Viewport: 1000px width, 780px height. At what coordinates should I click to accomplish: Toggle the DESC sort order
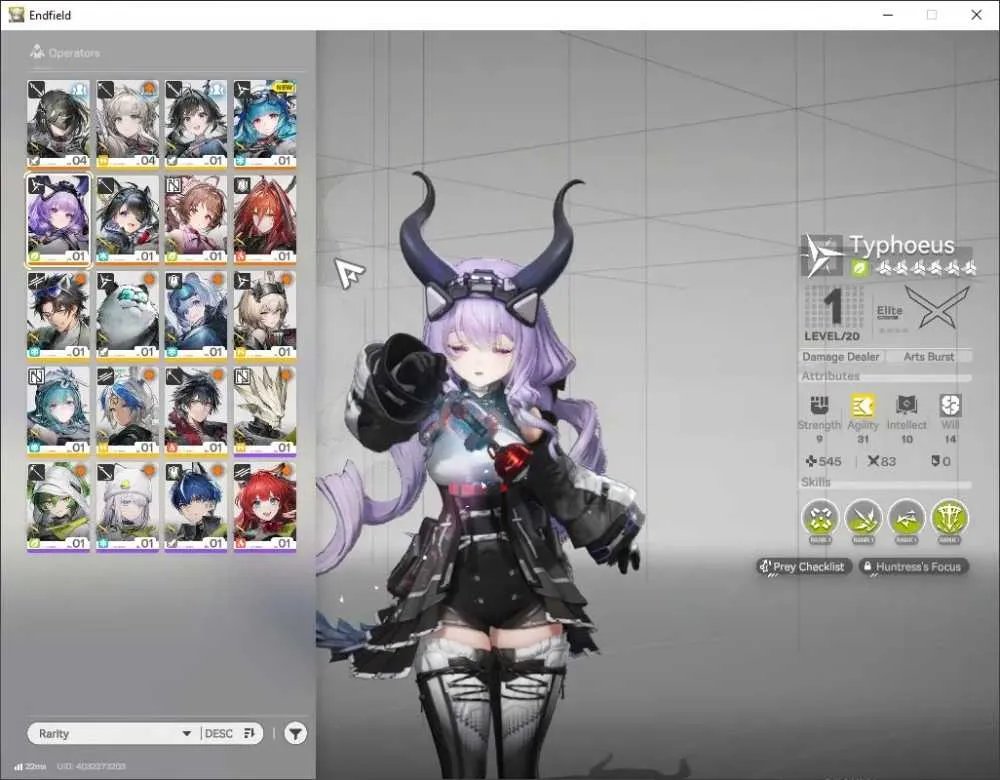pos(230,733)
